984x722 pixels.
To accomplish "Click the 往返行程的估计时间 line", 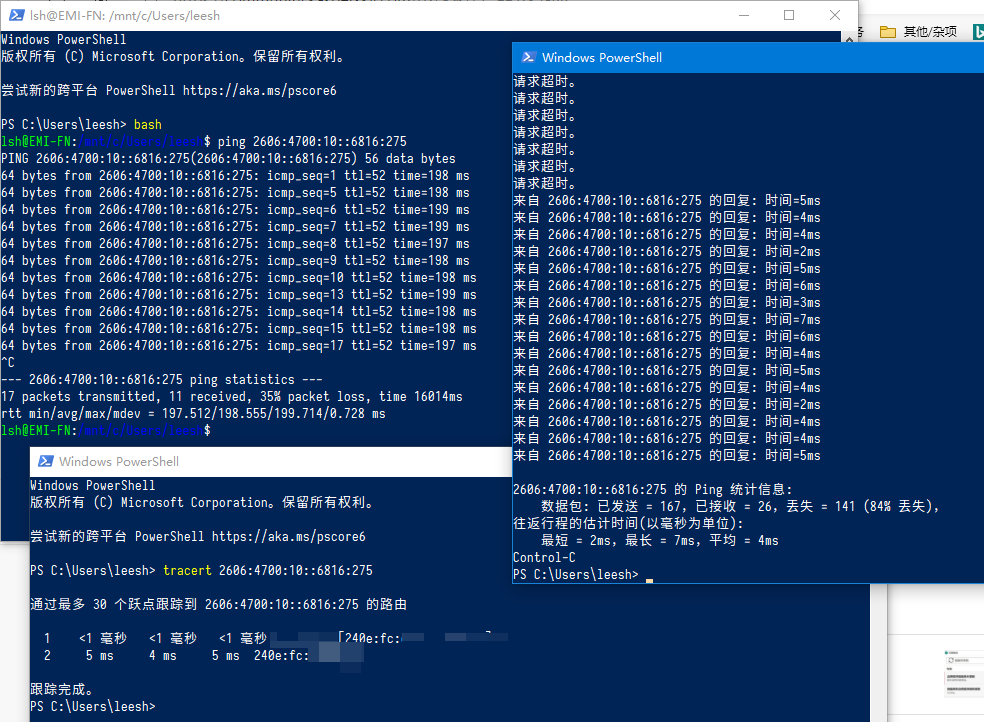I will coord(628,523).
